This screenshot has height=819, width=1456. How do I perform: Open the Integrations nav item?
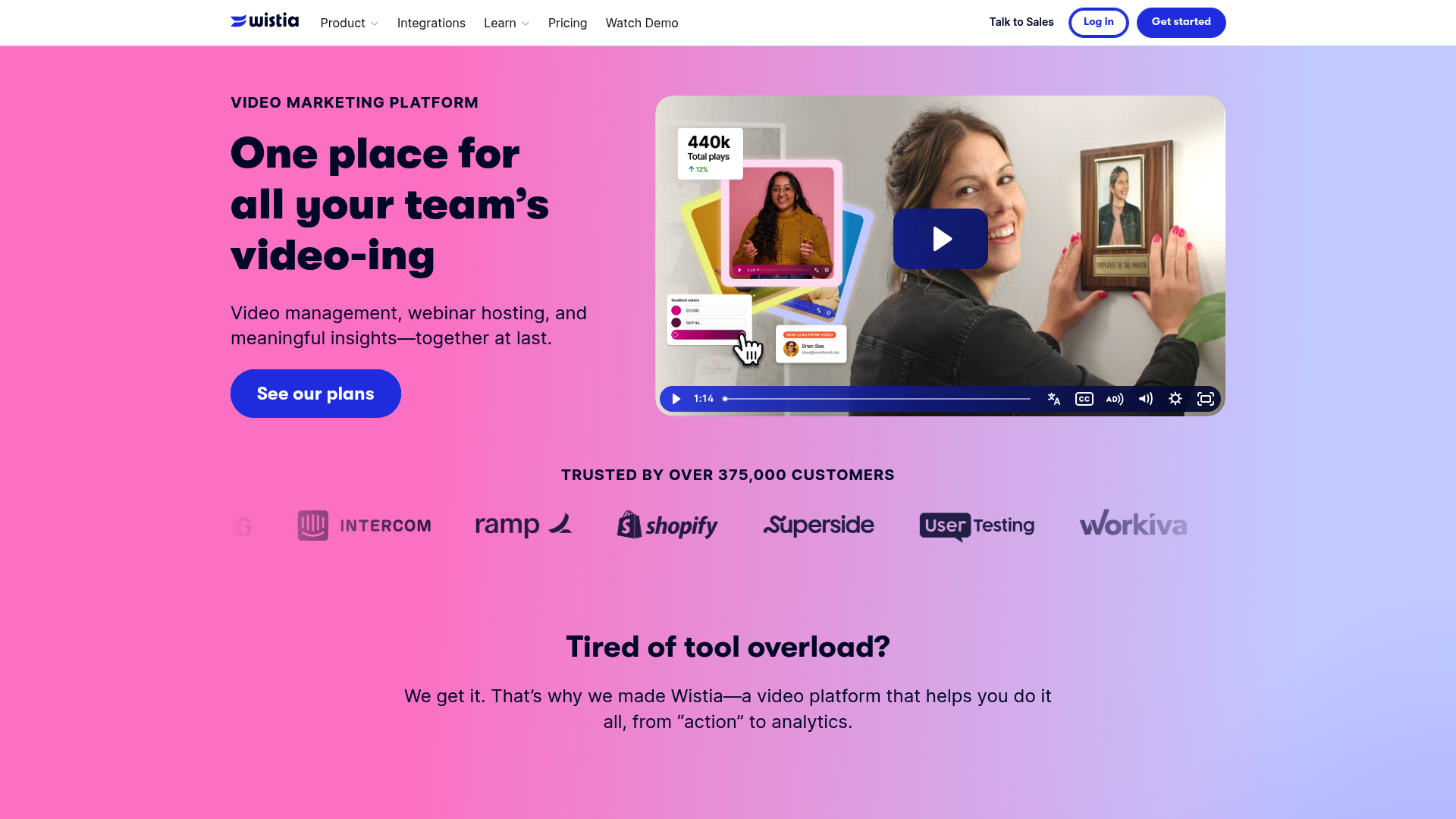431,23
